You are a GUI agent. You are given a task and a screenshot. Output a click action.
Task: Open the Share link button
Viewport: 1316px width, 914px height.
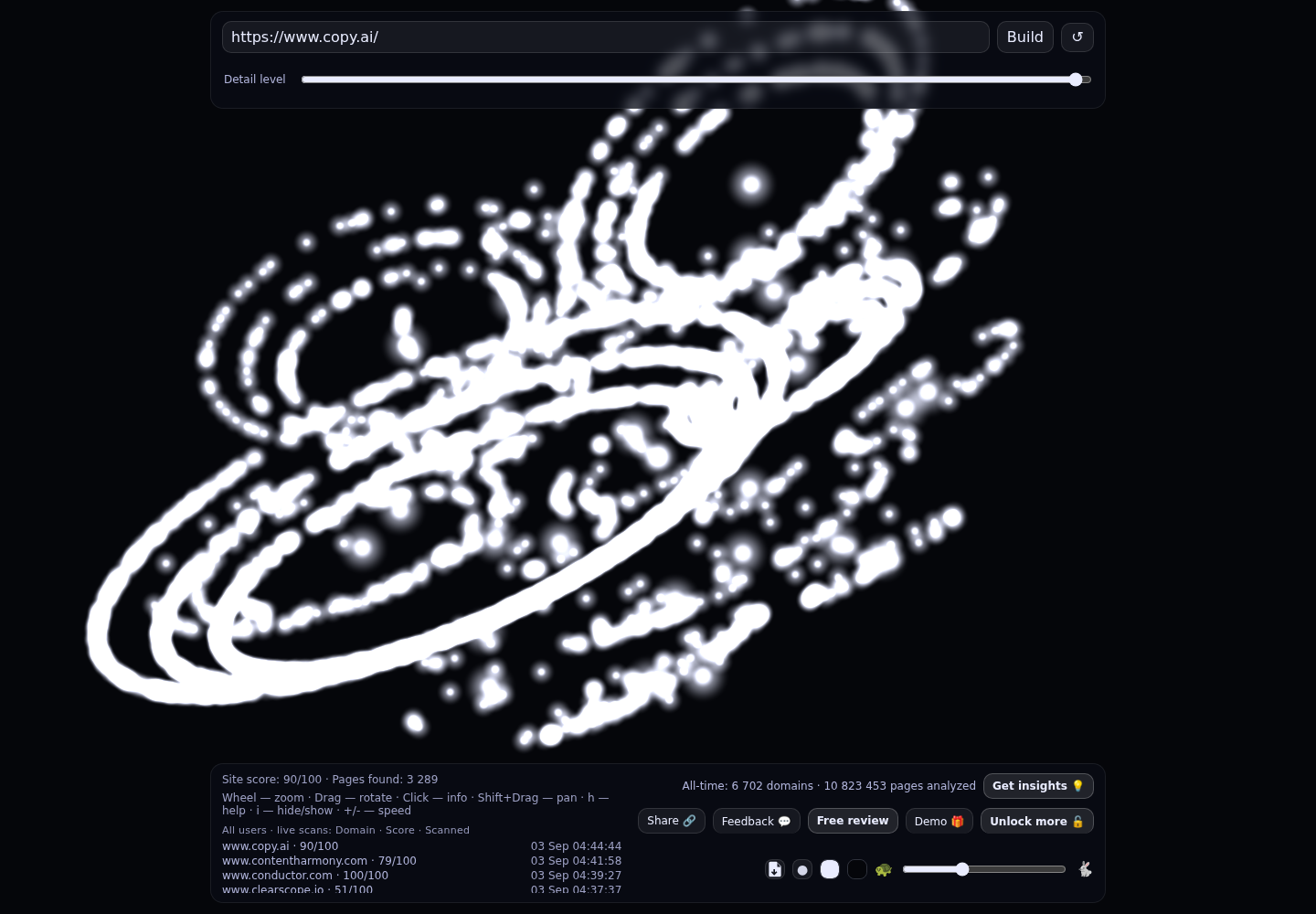pos(672,821)
